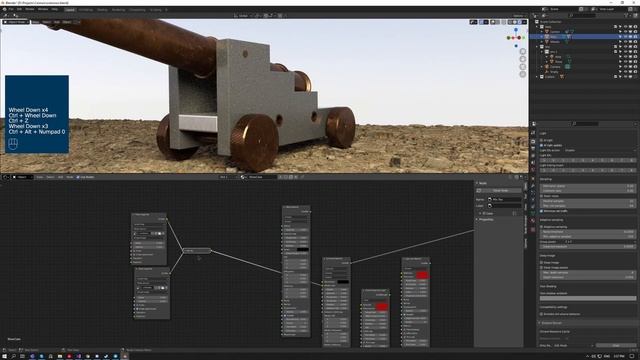The width and height of the screenshot is (640, 360).
Task: Hide the Wheels object via eye icon
Action: click(625, 42)
